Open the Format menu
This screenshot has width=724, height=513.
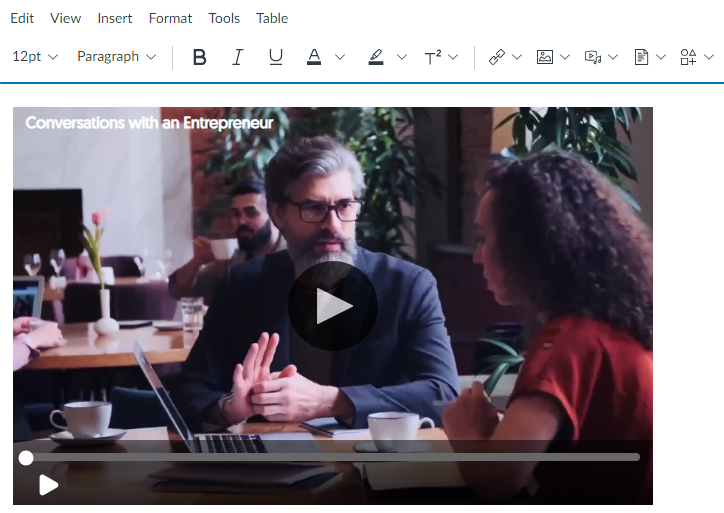point(170,18)
